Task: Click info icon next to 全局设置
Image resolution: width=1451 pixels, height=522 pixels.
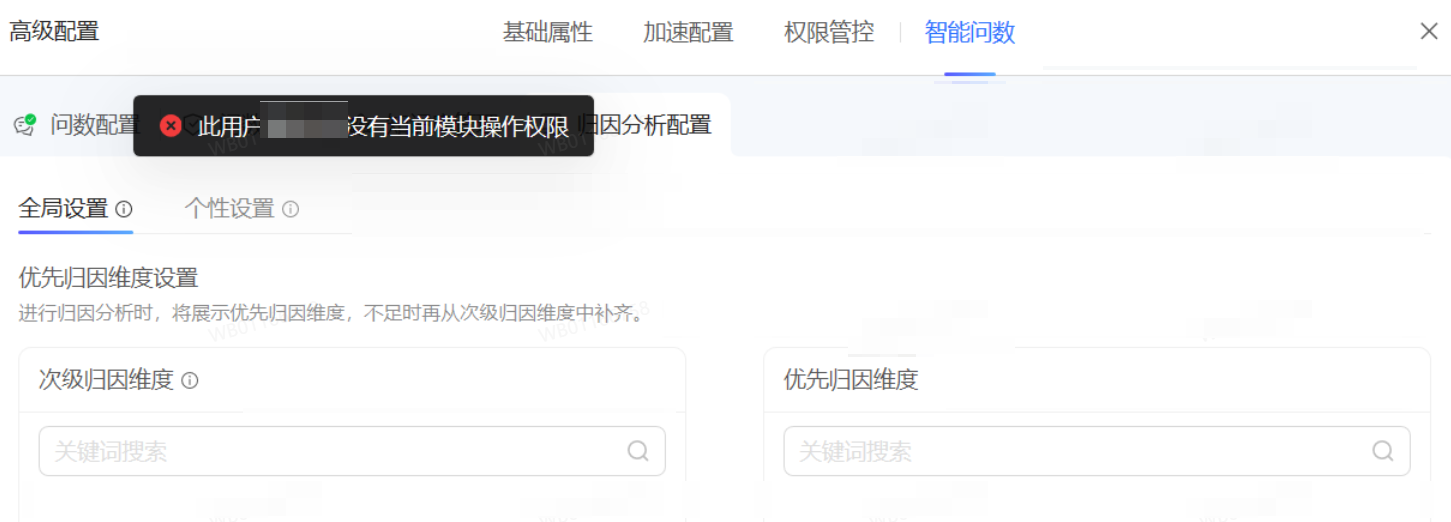Action: [x=124, y=209]
